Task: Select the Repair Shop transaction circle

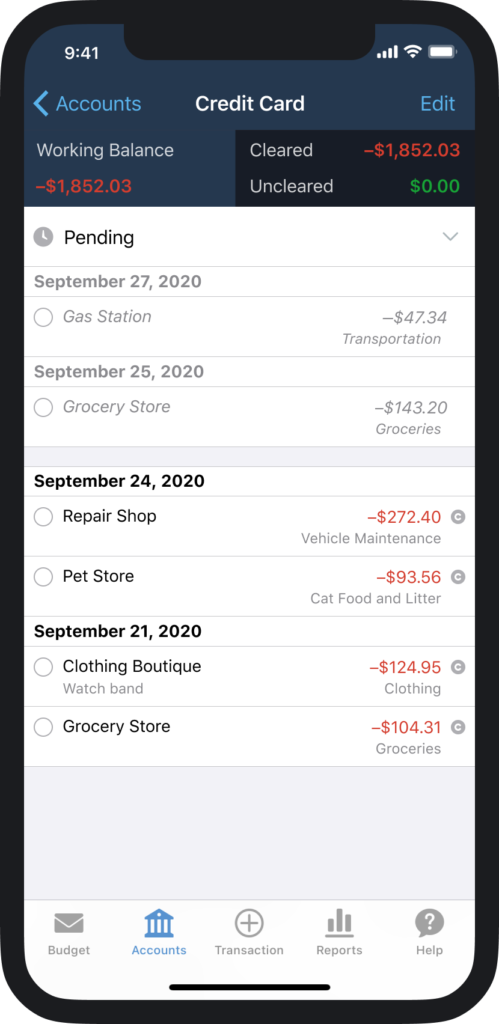Action: pyautogui.click(x=43, y=517)
